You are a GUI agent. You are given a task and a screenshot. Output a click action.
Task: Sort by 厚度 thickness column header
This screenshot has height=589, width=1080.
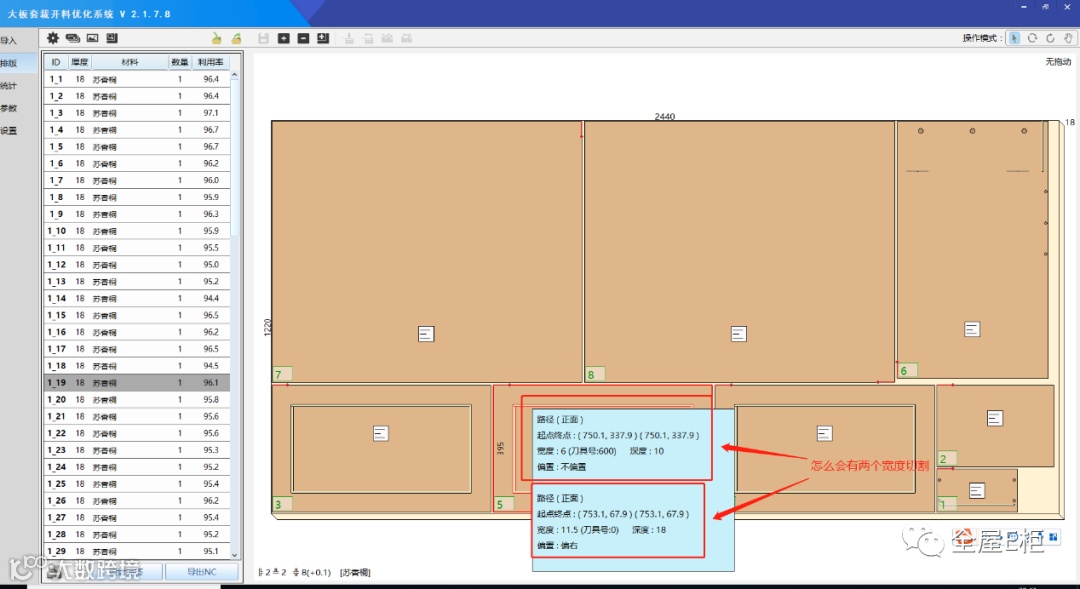(x=80, y=62)
